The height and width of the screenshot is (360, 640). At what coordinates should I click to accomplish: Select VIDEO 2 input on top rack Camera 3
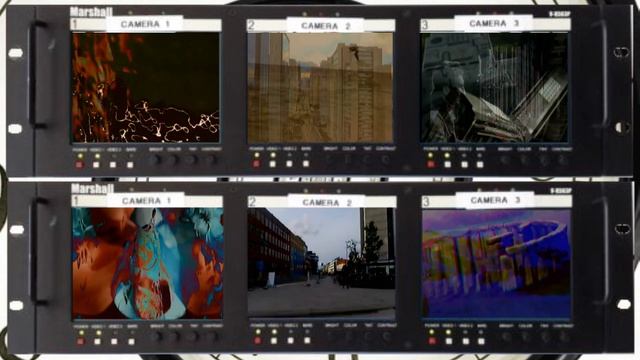tap(464, 164)
